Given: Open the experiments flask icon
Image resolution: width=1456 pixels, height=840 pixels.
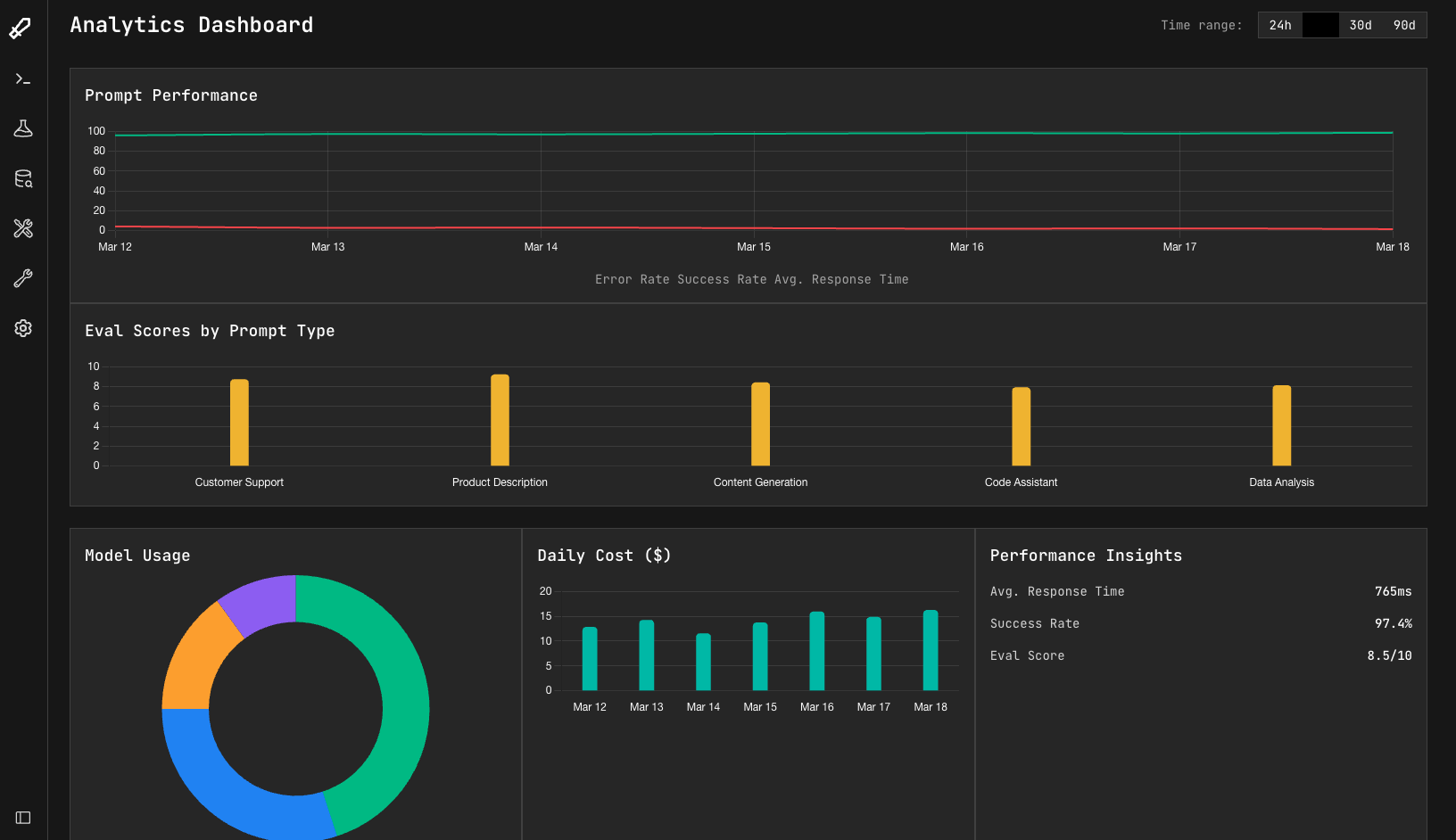Looking at the screenshot, I should [22, 128].
